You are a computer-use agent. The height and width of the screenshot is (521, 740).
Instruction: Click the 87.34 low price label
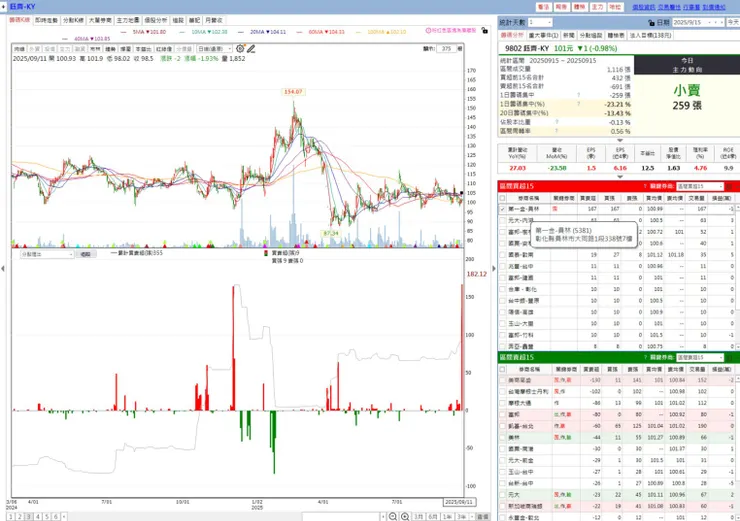tap(331, 233)
